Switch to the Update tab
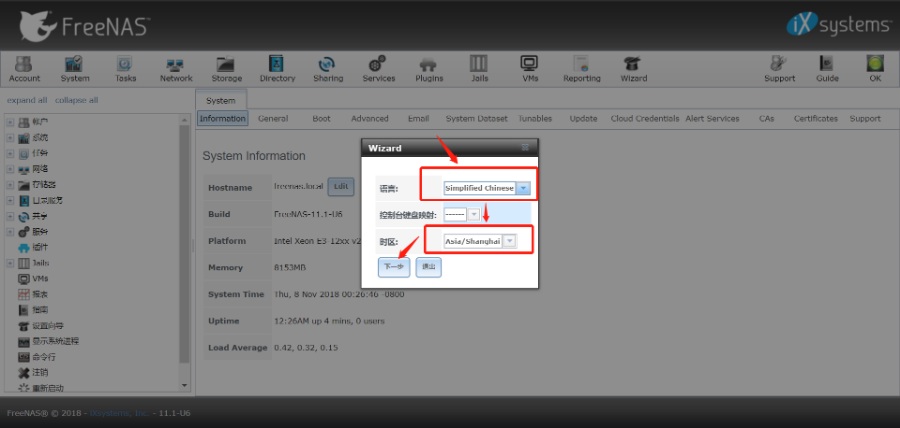Image resolution: width=900 pixels, height=428 pixels. pos(583,119)
